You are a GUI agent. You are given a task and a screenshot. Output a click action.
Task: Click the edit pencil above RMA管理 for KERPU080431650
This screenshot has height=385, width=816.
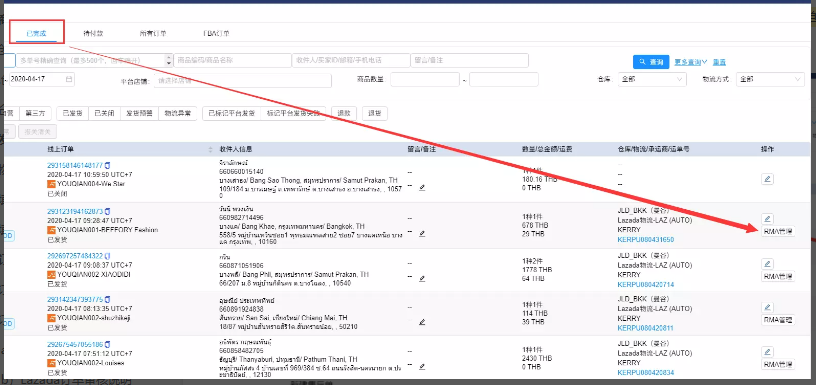[x=767, y=219]
